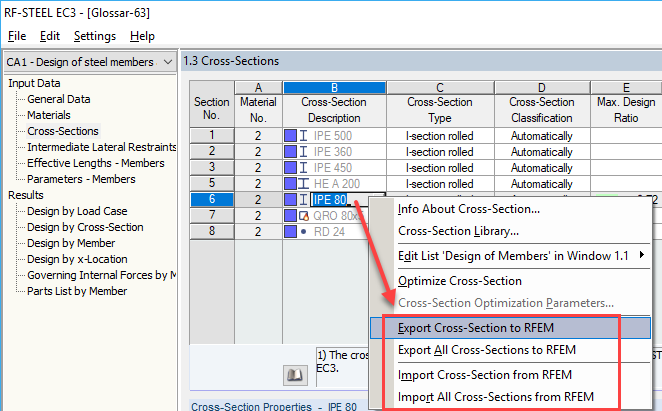Choose Info About Cross-Section from context menu
The width and height of the screenshot is (662, 411).
(469, 209)
